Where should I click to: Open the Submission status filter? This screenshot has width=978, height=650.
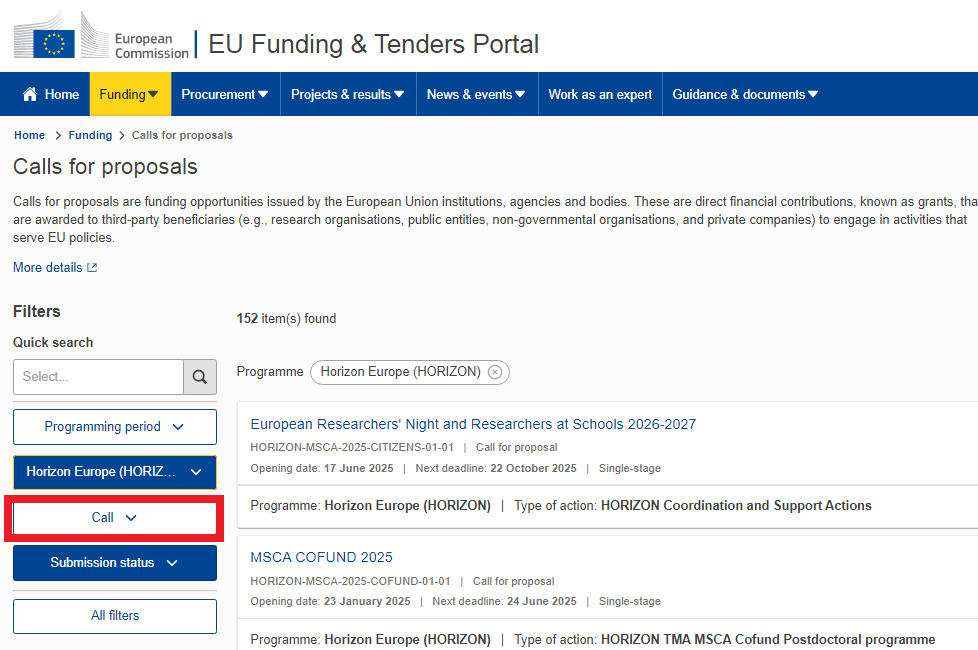tap(115, 563)
